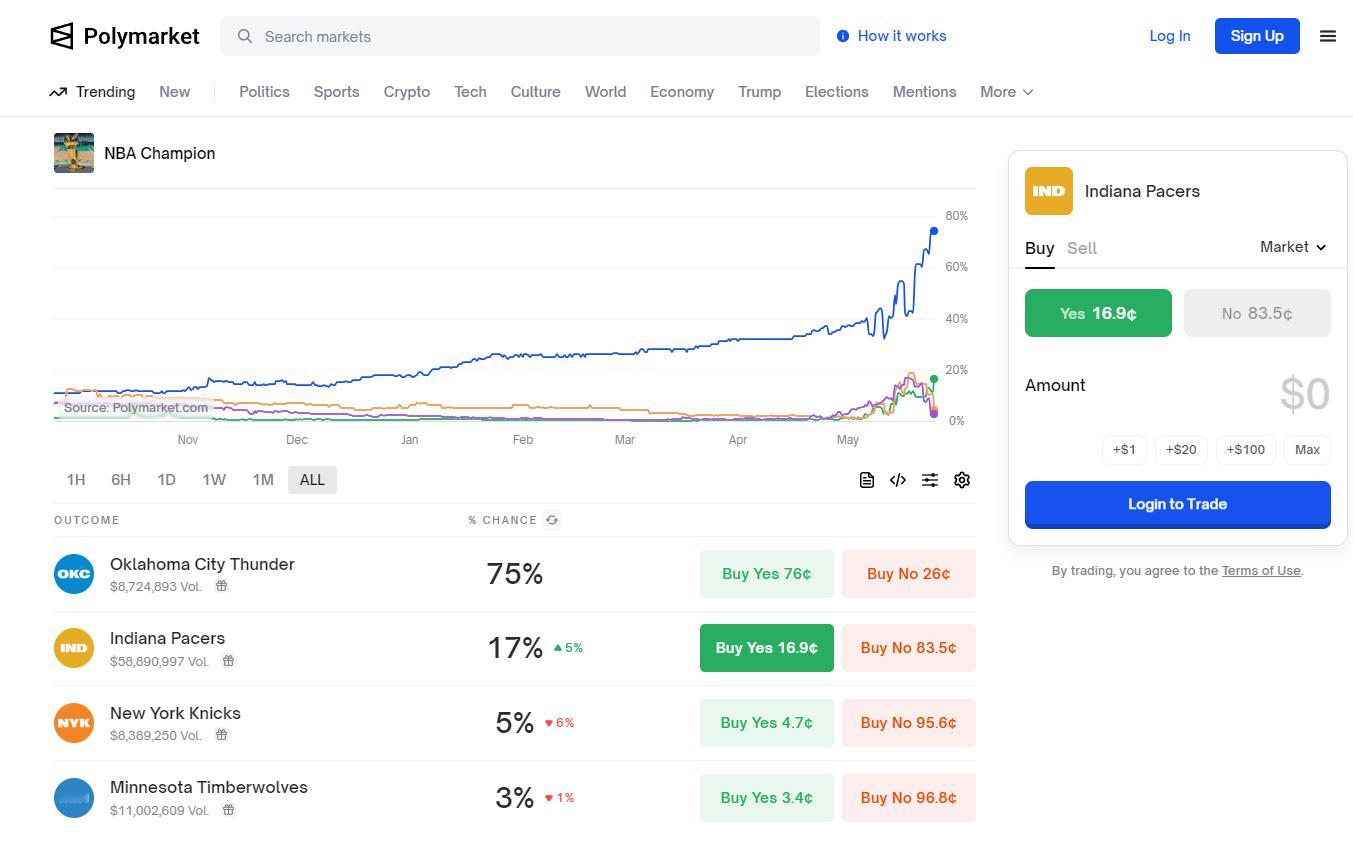Screen dimensions: 1353x844
Task: Click refresh icon beside % Chance
Action: (x=552, y=520)
